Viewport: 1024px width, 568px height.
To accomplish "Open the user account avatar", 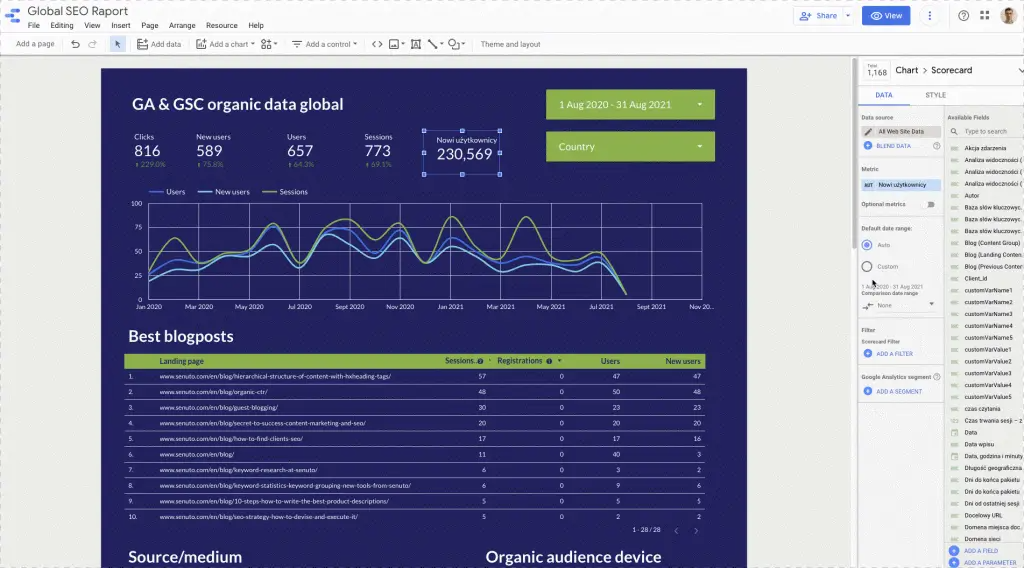I will [x=1009, y=16].
